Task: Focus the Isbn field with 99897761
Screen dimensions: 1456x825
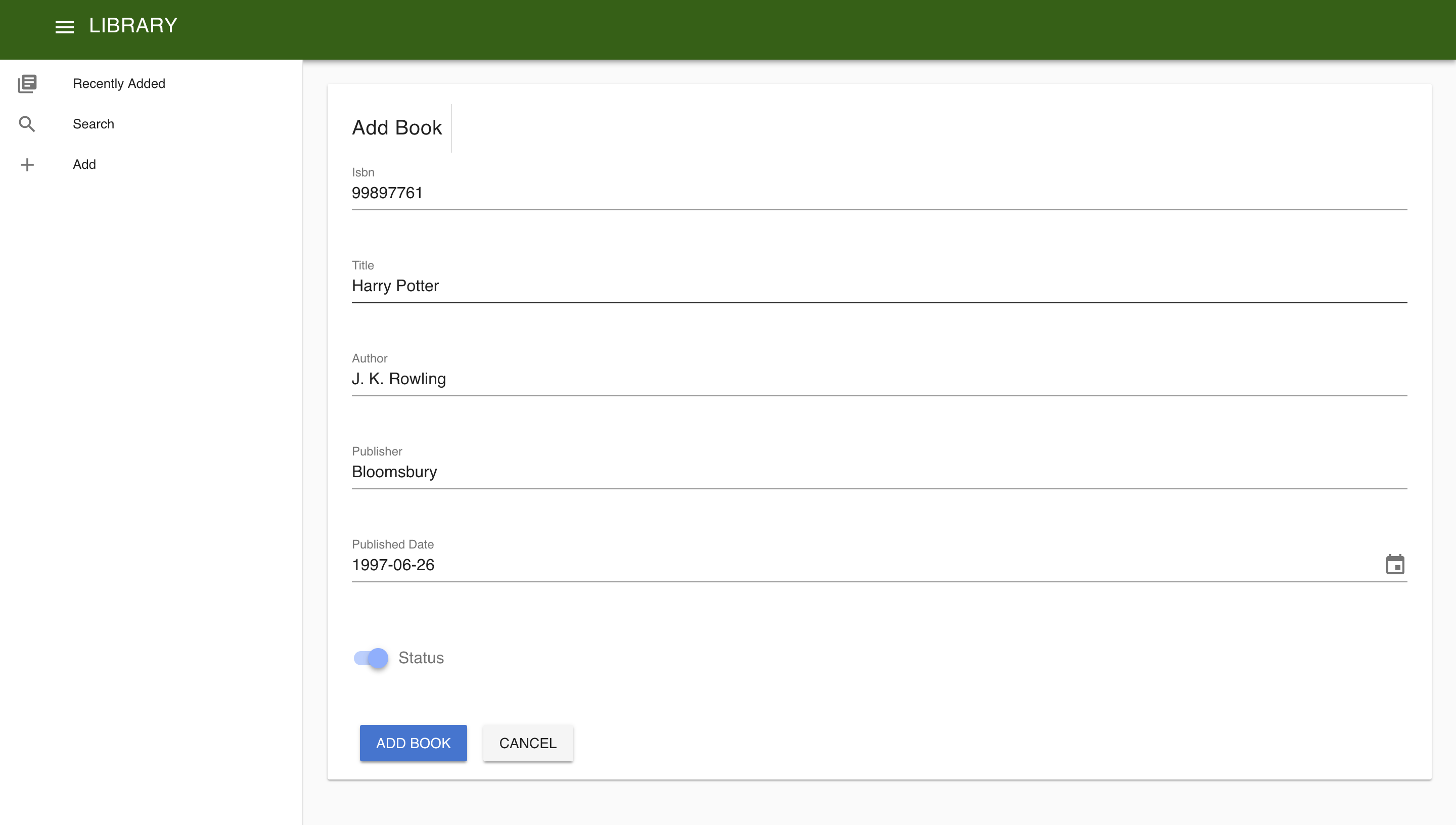Action: point(878,193)
